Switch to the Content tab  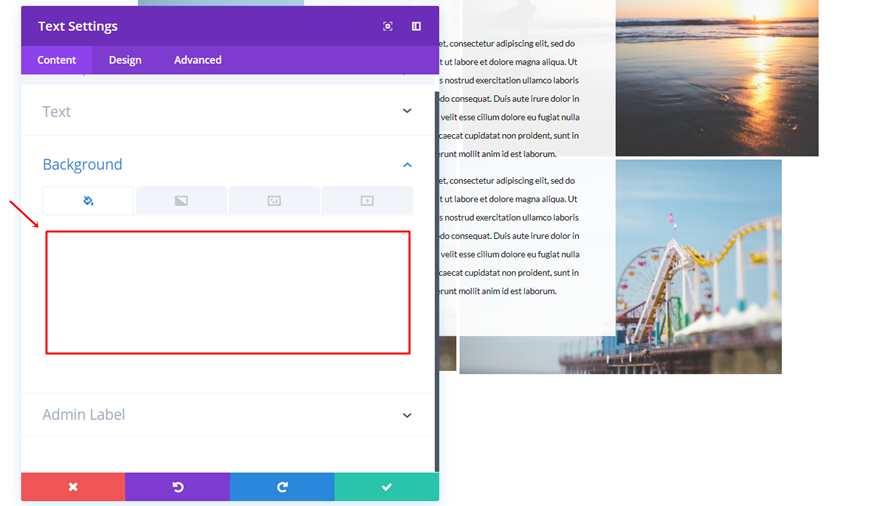point(57,60)
